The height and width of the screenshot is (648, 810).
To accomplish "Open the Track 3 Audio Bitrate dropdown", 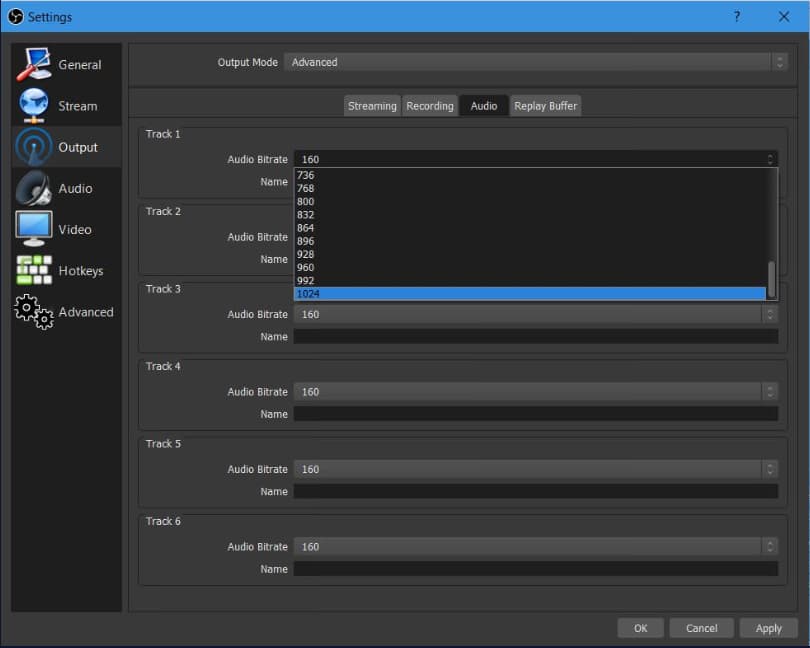I will point(536,314).
